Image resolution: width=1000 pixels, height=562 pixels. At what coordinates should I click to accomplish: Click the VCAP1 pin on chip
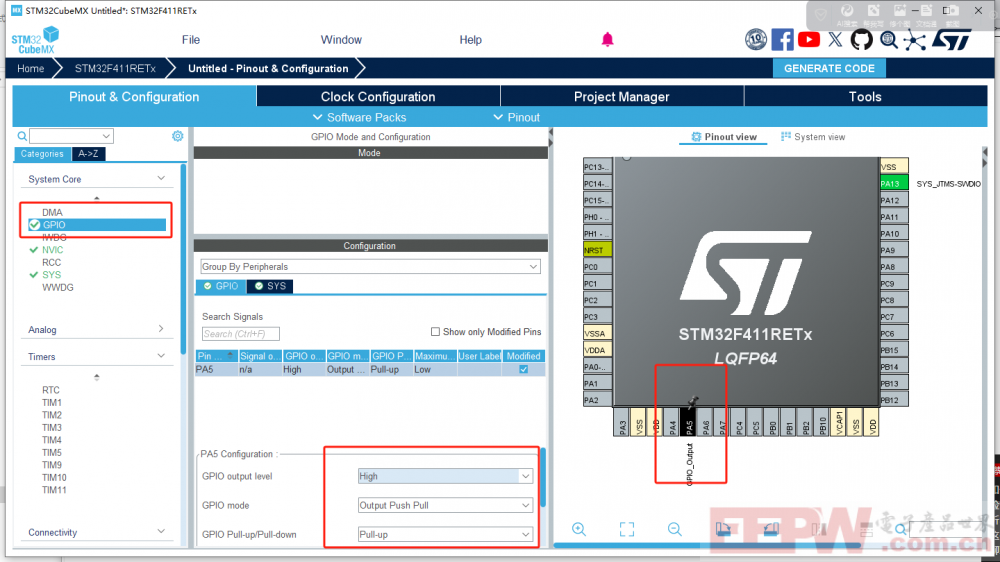click(839, 422)
